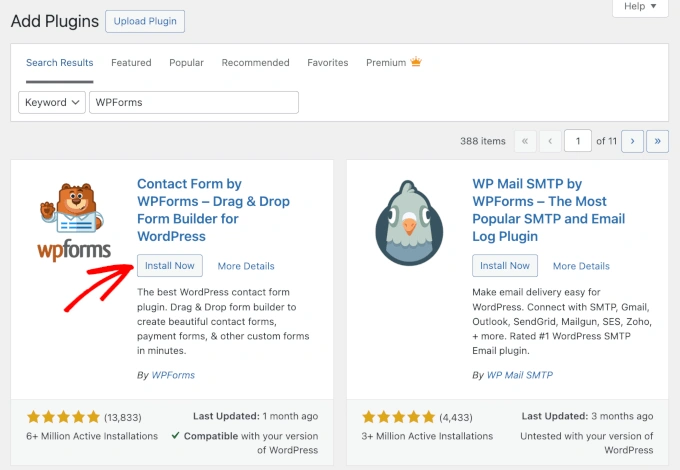Click the current page number field
The width and height of the screenshot is (680, 470).
577,141
